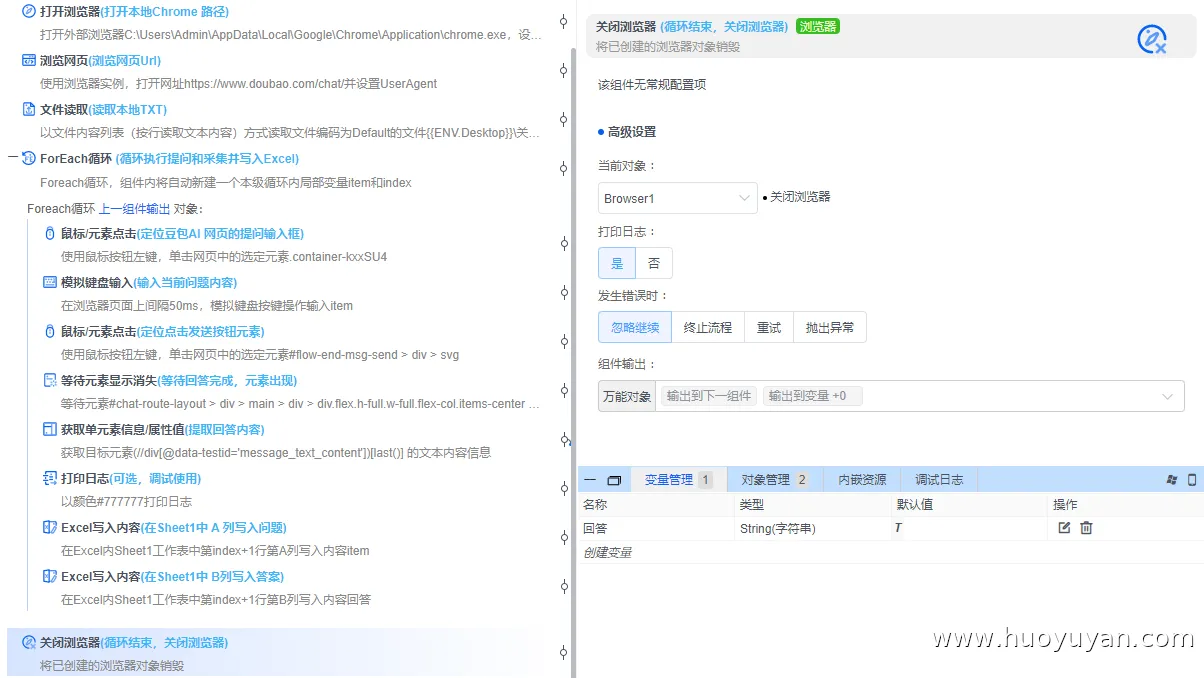Select the 提取回答内容 step title
1204x678 pixels.
(225, 429)
